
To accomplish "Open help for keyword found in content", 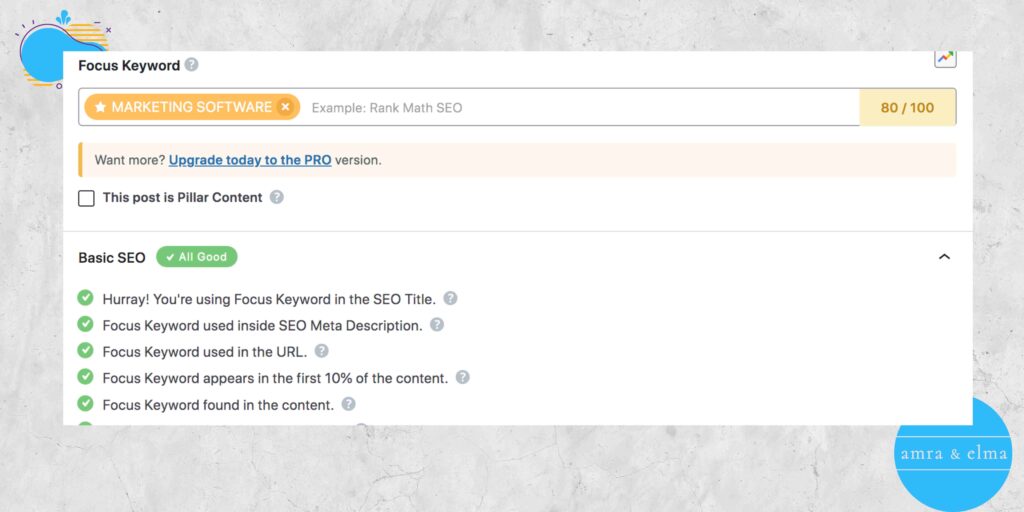I will pyautogui.click(x=349, y=404).
